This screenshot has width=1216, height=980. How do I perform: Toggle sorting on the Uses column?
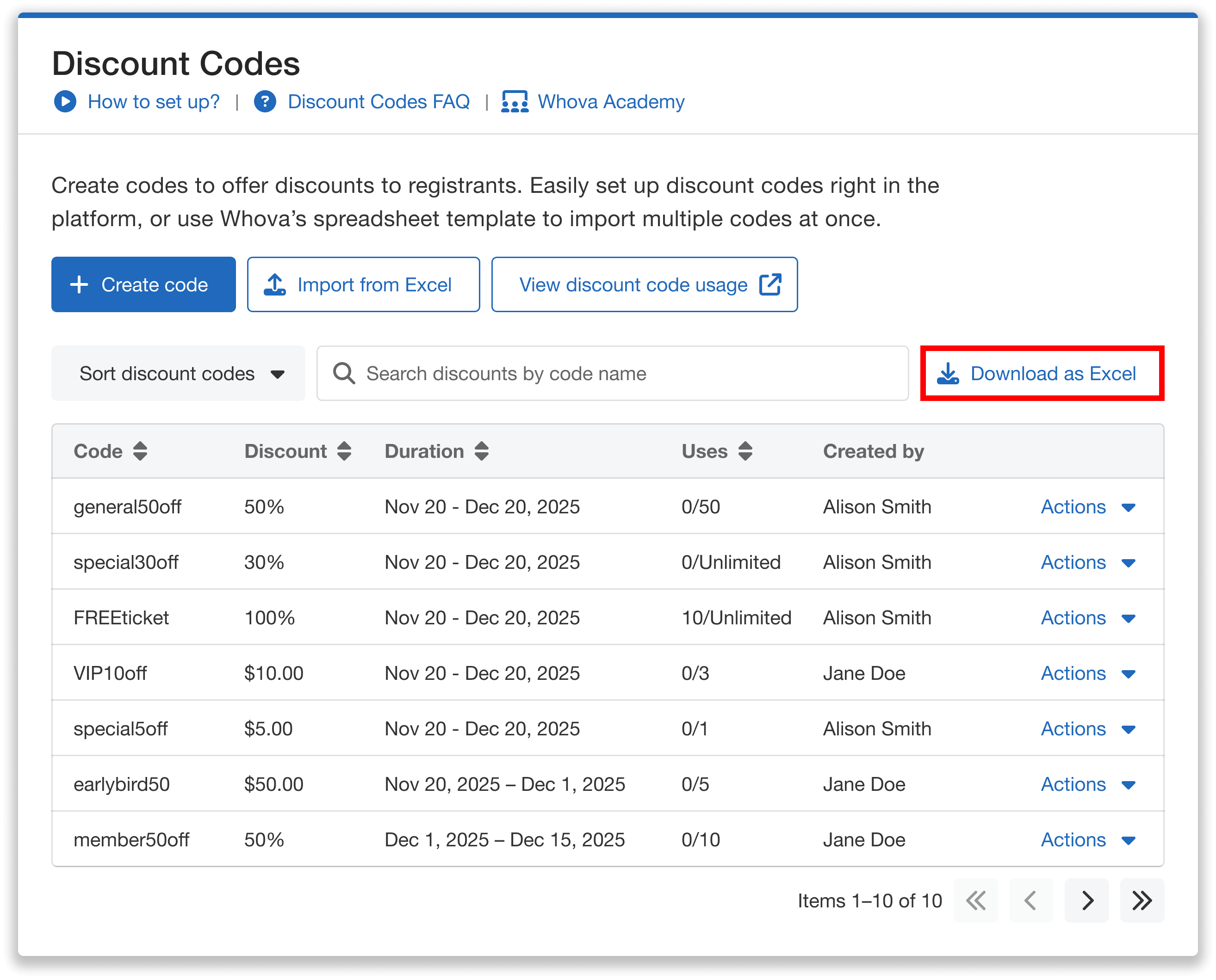pos(745,451)
